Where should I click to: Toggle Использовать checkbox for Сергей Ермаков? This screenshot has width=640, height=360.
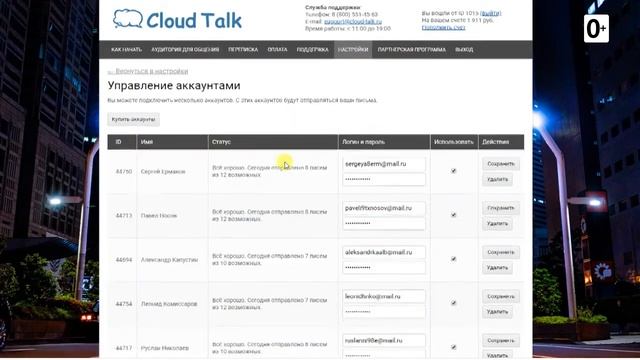click(453, 171)
